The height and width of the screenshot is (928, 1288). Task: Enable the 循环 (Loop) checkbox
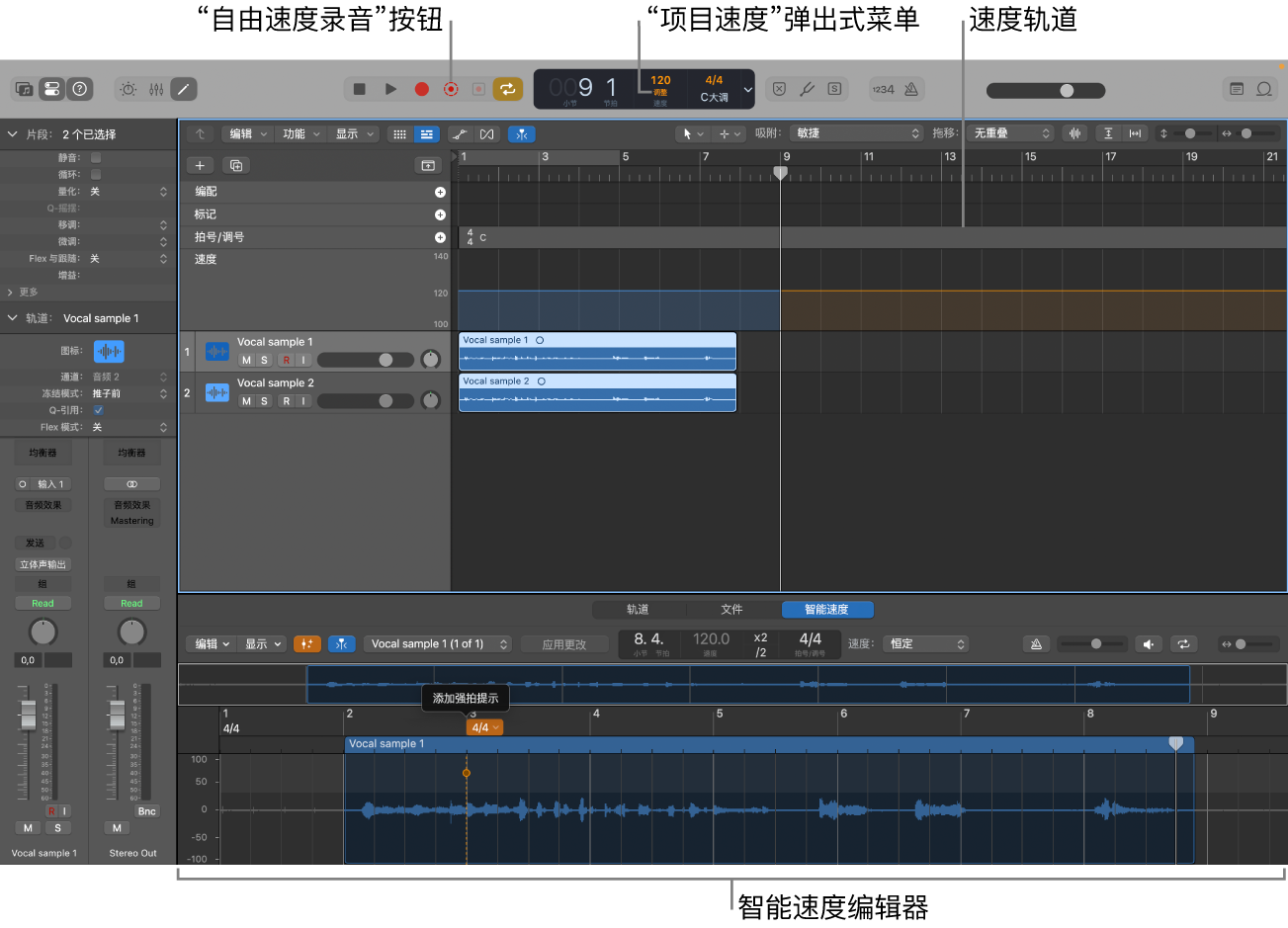[x=96, y=175]
